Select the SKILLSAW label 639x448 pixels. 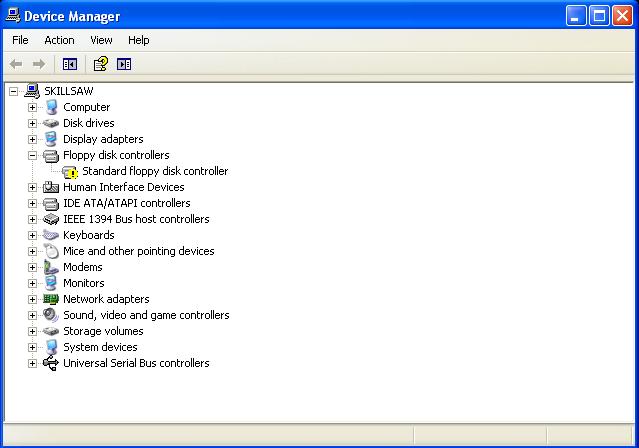[x=69, y=91]
